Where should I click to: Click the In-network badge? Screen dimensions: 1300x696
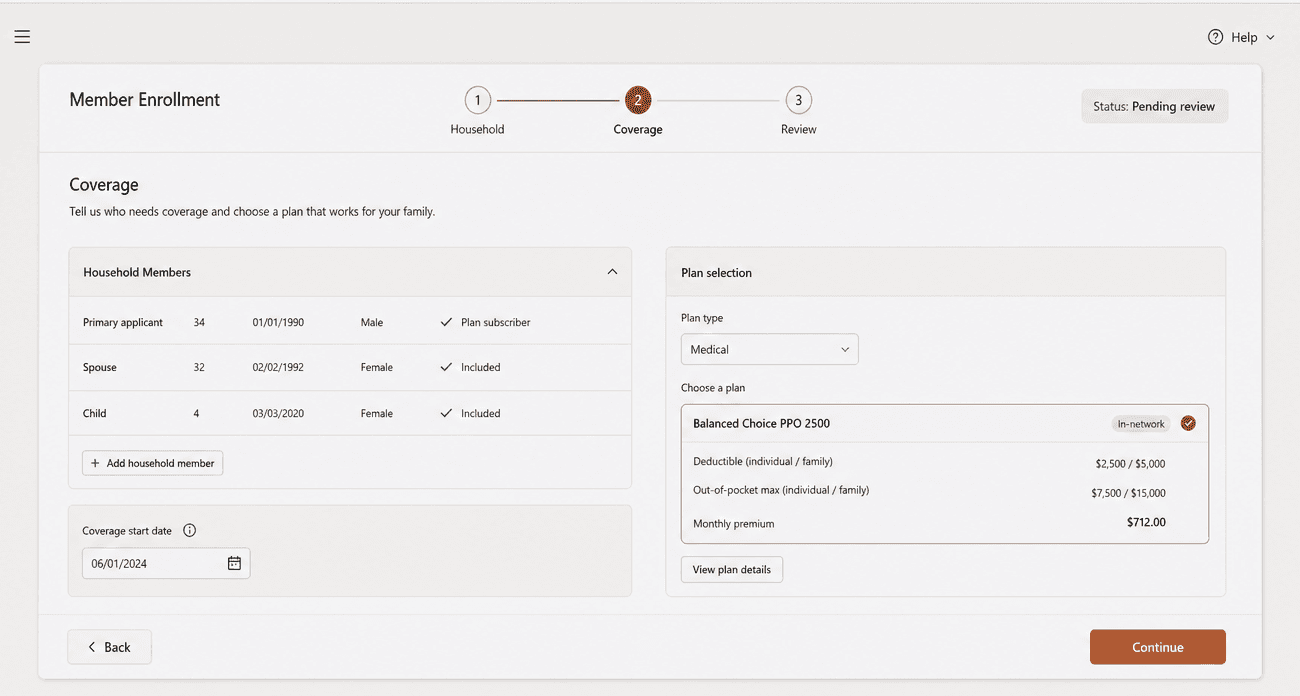(1141, 424)
